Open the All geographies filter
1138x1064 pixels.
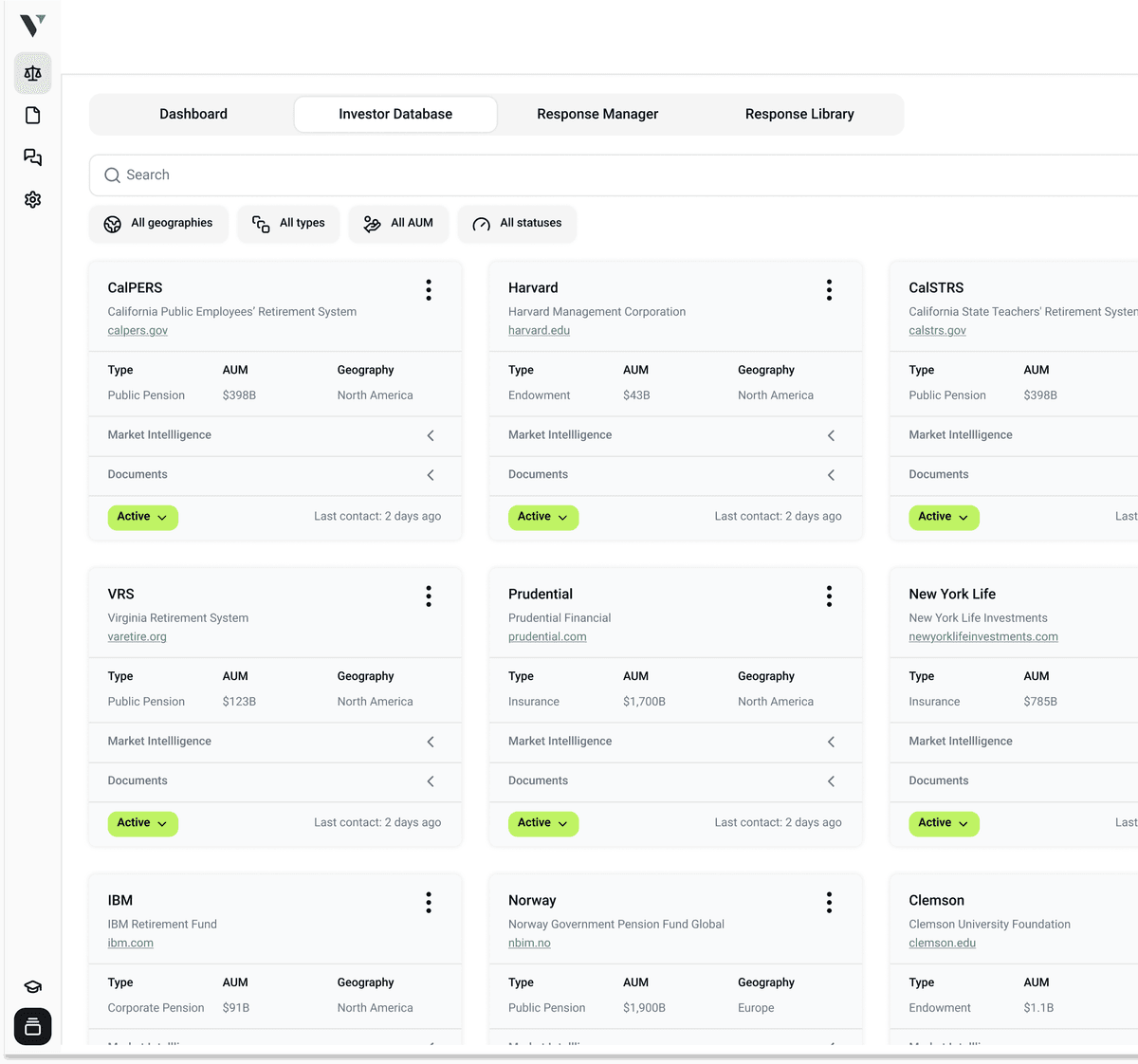point(158,224)
